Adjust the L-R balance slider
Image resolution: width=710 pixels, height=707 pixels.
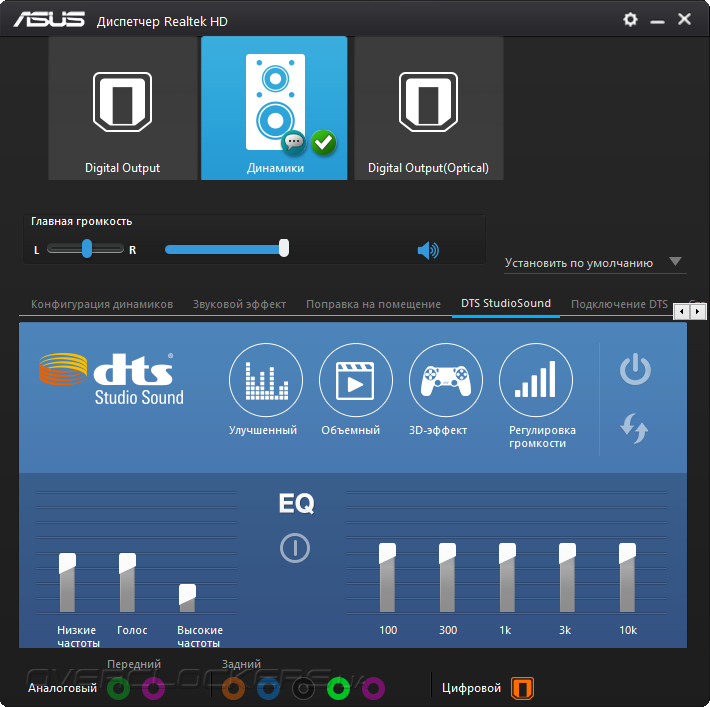tap(86, 249)
